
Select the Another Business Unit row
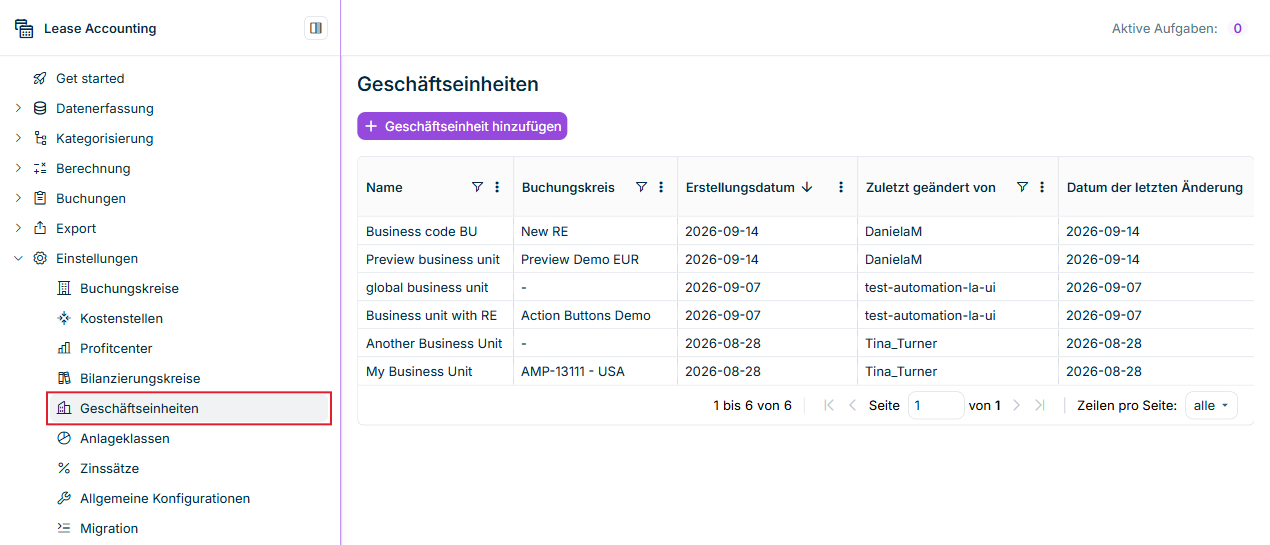click(x=805, y=343)
